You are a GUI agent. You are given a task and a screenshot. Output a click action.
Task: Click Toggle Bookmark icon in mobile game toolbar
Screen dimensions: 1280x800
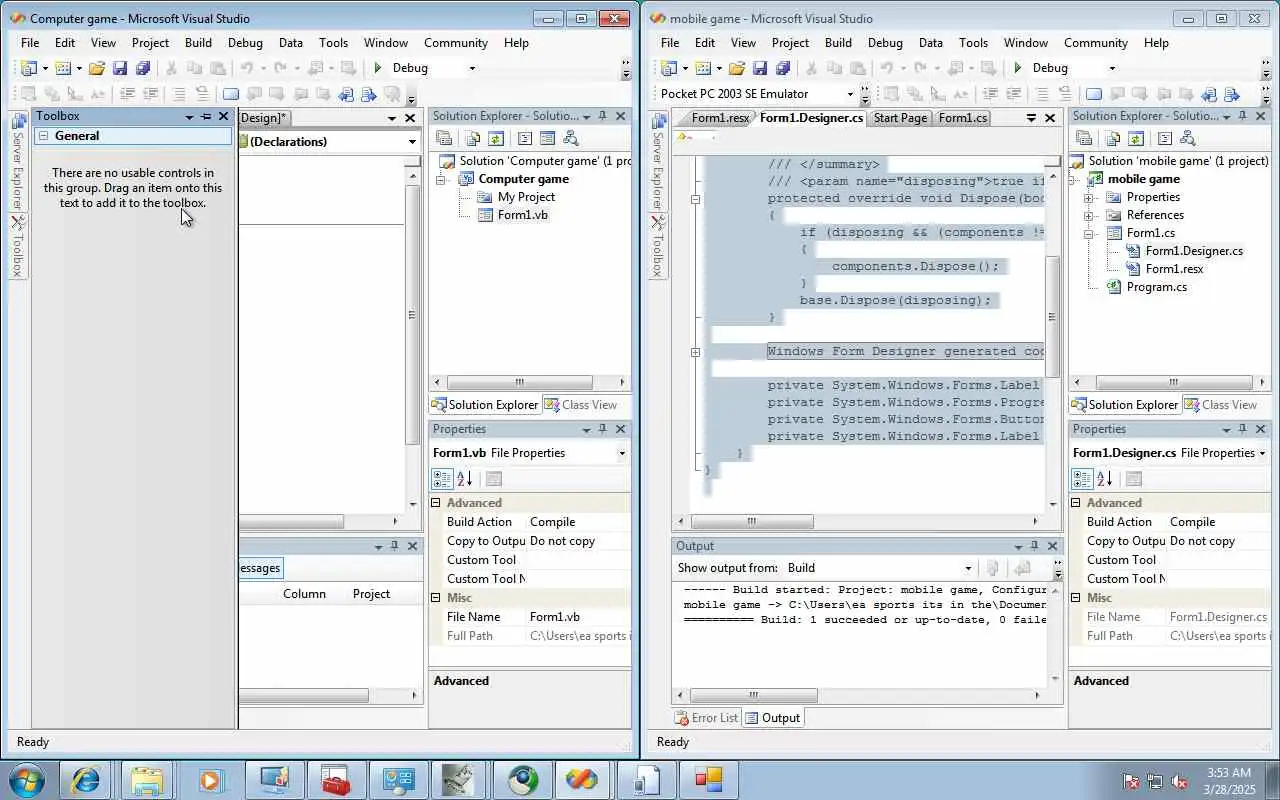click(x=1094, y=94)
